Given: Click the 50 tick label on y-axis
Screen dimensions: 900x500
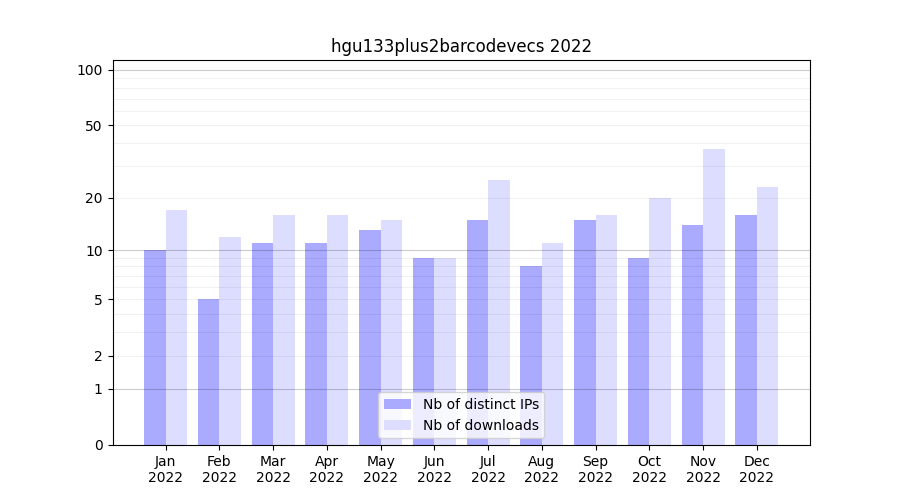Looking at the screenshot, I should pyautogui.click(x=93, y=126).
